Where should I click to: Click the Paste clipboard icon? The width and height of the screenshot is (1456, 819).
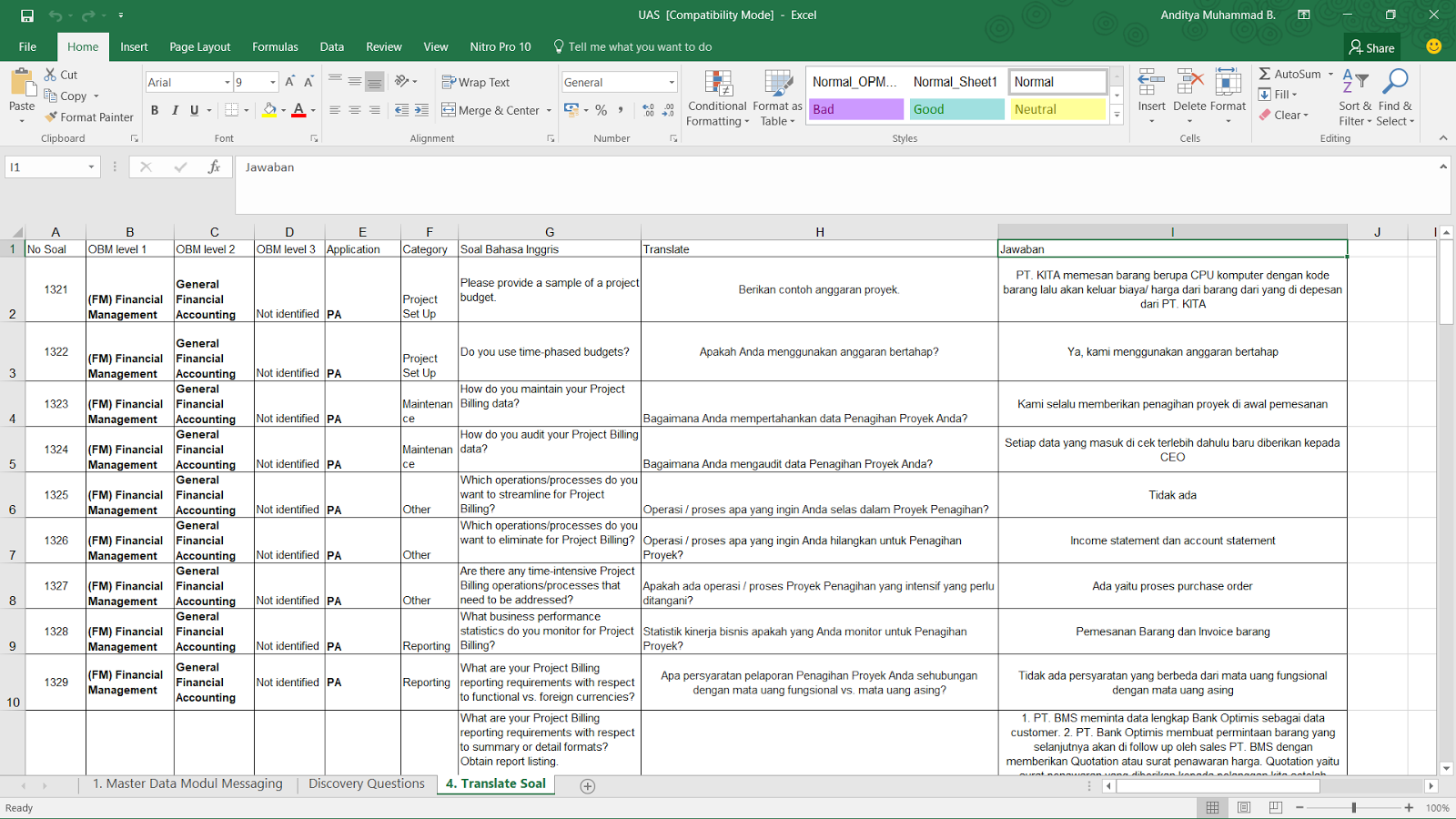point(22,83)
